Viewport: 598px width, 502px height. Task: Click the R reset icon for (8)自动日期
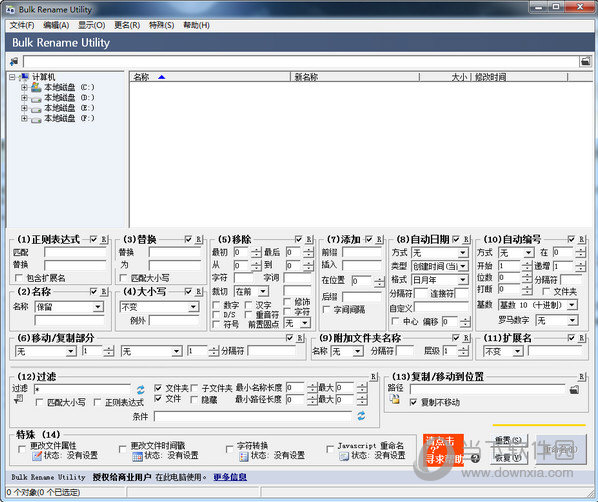tap(466, 240)
